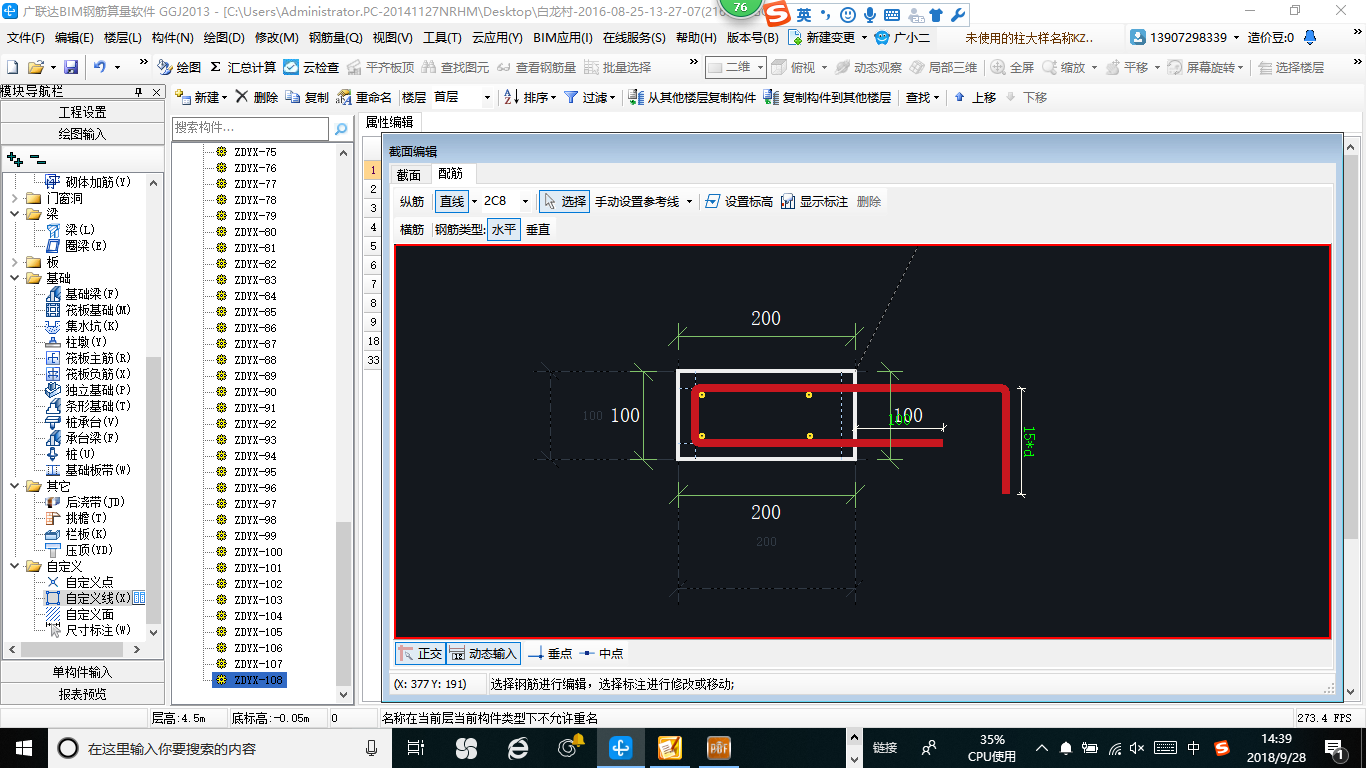Open 手动设置参考线 dropdown
This screenshot has width=1366, height=768.
pyautogui.click(x=688, y=201)
